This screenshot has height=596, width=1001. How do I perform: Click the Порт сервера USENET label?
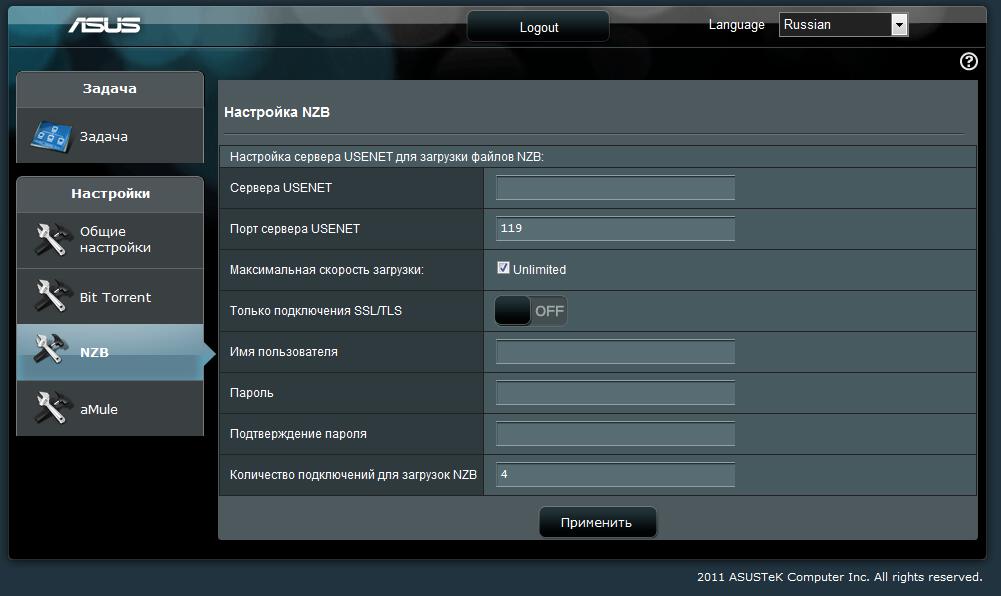[295, 228]
